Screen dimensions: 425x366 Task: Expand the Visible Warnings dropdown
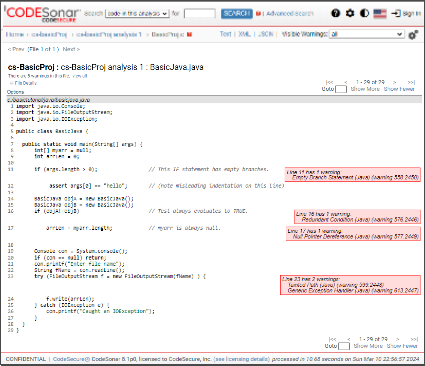click(x=367, y=34)
